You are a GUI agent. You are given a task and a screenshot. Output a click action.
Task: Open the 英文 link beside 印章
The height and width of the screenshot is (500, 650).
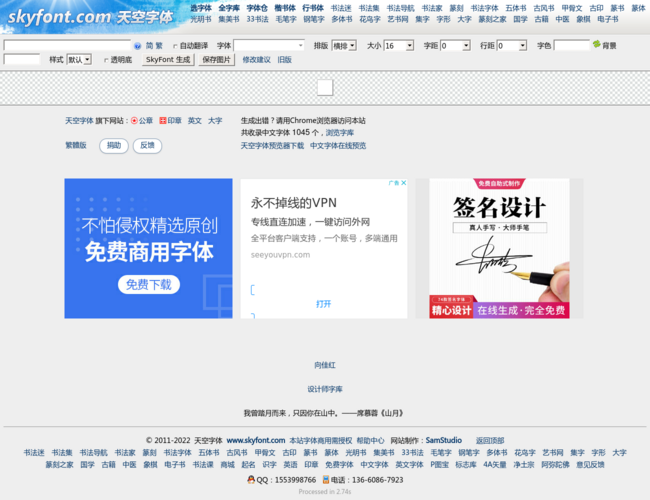(194, 121)
